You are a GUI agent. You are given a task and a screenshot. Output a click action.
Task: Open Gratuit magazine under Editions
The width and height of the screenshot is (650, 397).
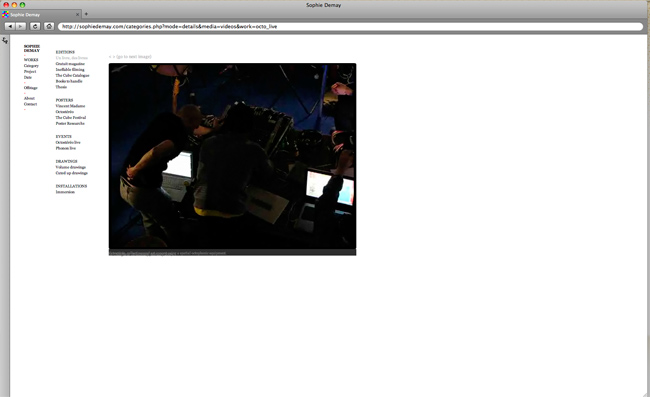70,64
